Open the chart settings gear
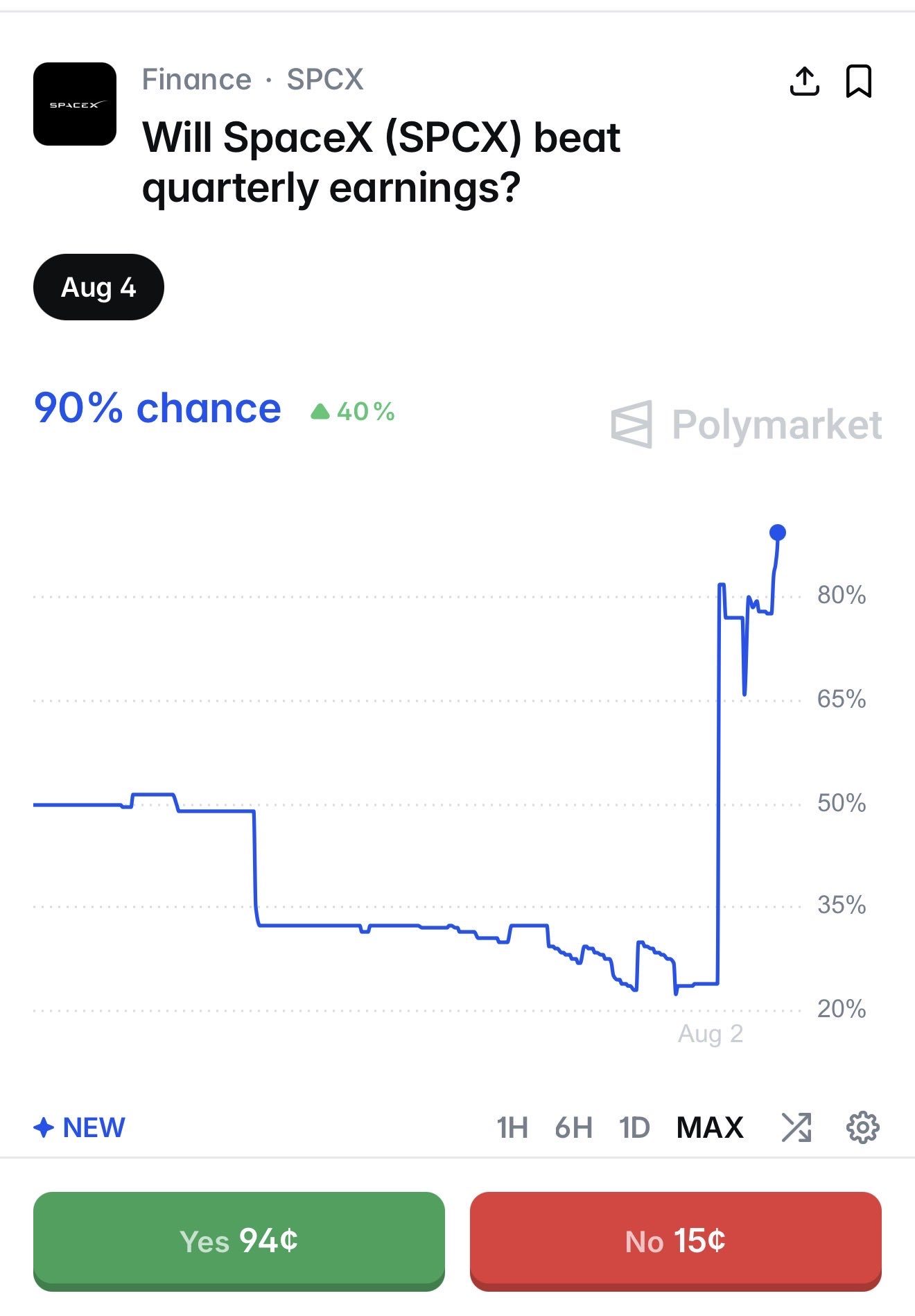The height and width of the screenshot is (1316, 915). click(x=862, y=1127)
